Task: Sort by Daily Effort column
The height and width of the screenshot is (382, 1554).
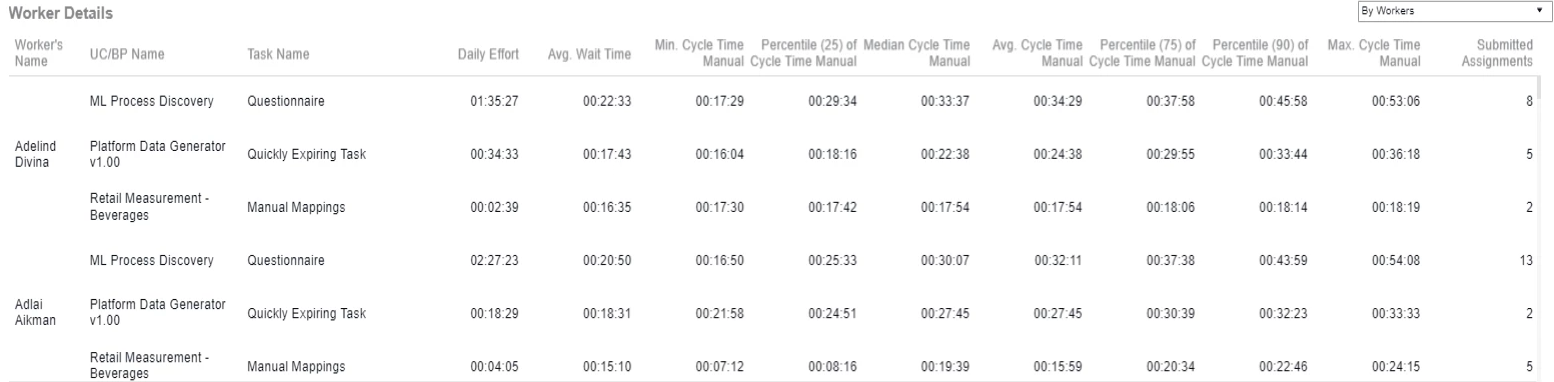Action: (488, 54)
